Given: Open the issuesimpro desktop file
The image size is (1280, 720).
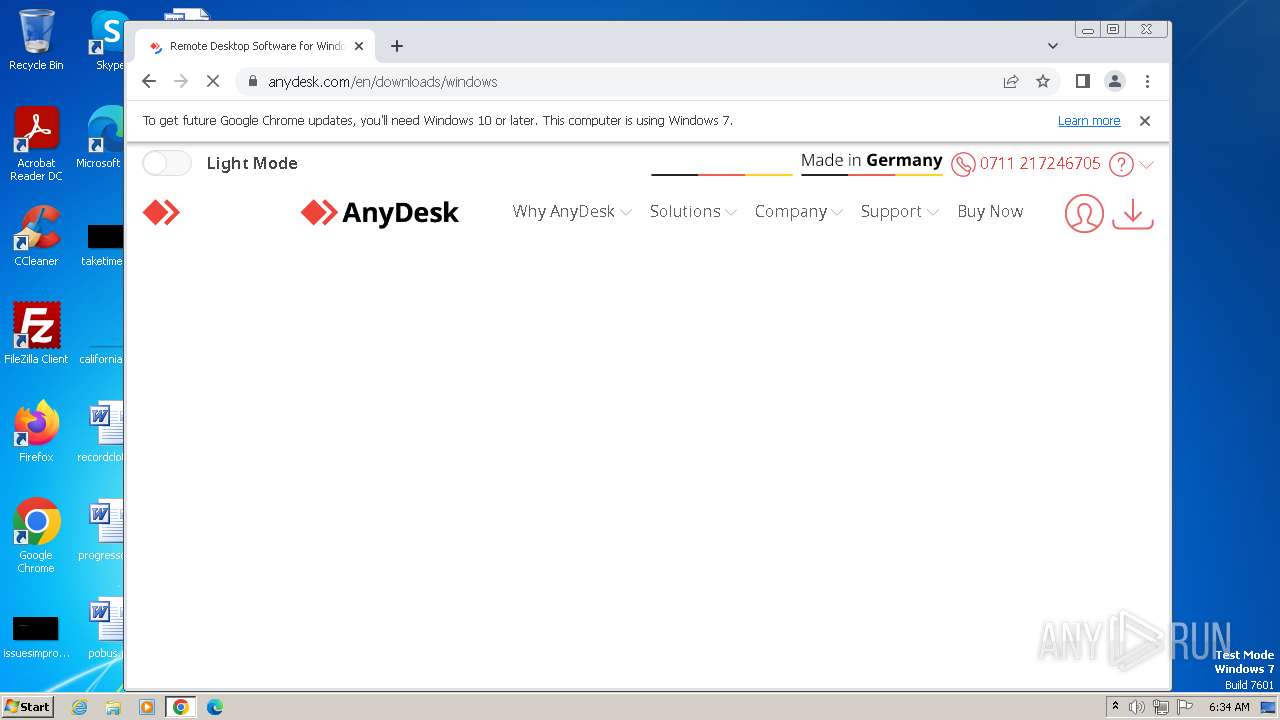Looking at the screenshot, I should [36, 638].
